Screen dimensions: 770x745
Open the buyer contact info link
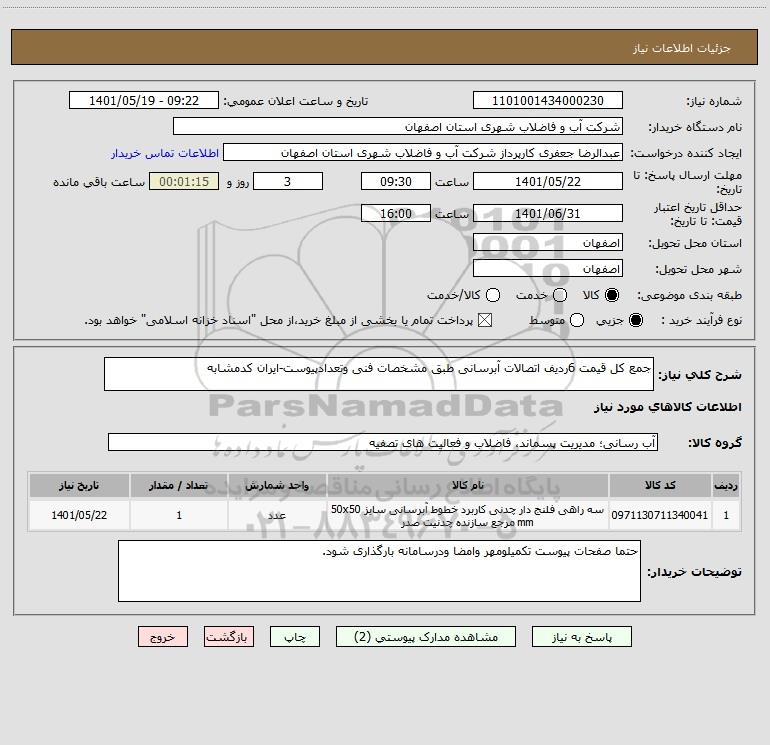[165, 153]
